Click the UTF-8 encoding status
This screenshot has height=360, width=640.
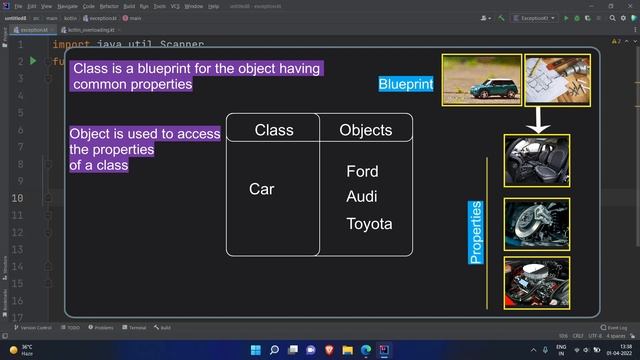click(595, 336)
